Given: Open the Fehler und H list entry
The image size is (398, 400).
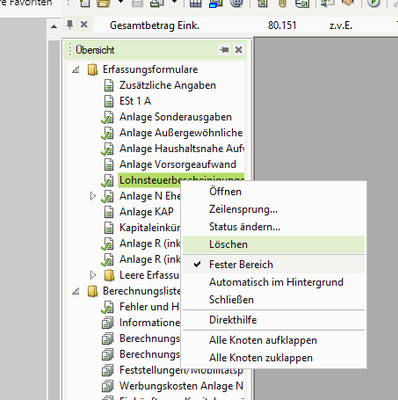Looking at the screenshot, I should click(x=149, y=307).
